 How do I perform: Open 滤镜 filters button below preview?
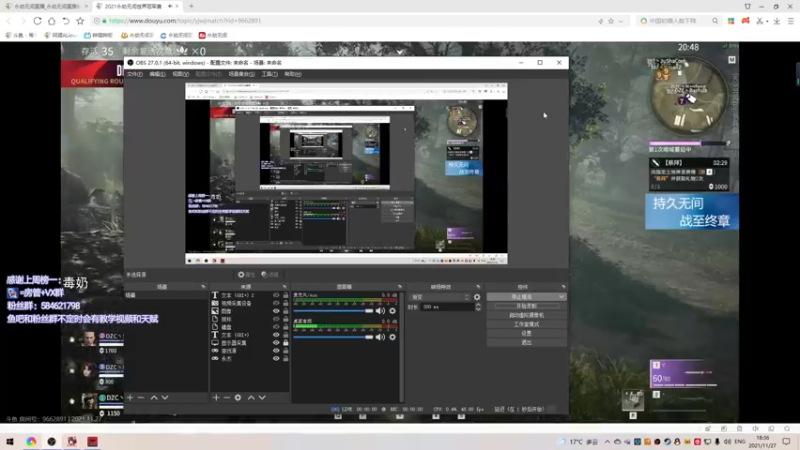pos(270,274)
